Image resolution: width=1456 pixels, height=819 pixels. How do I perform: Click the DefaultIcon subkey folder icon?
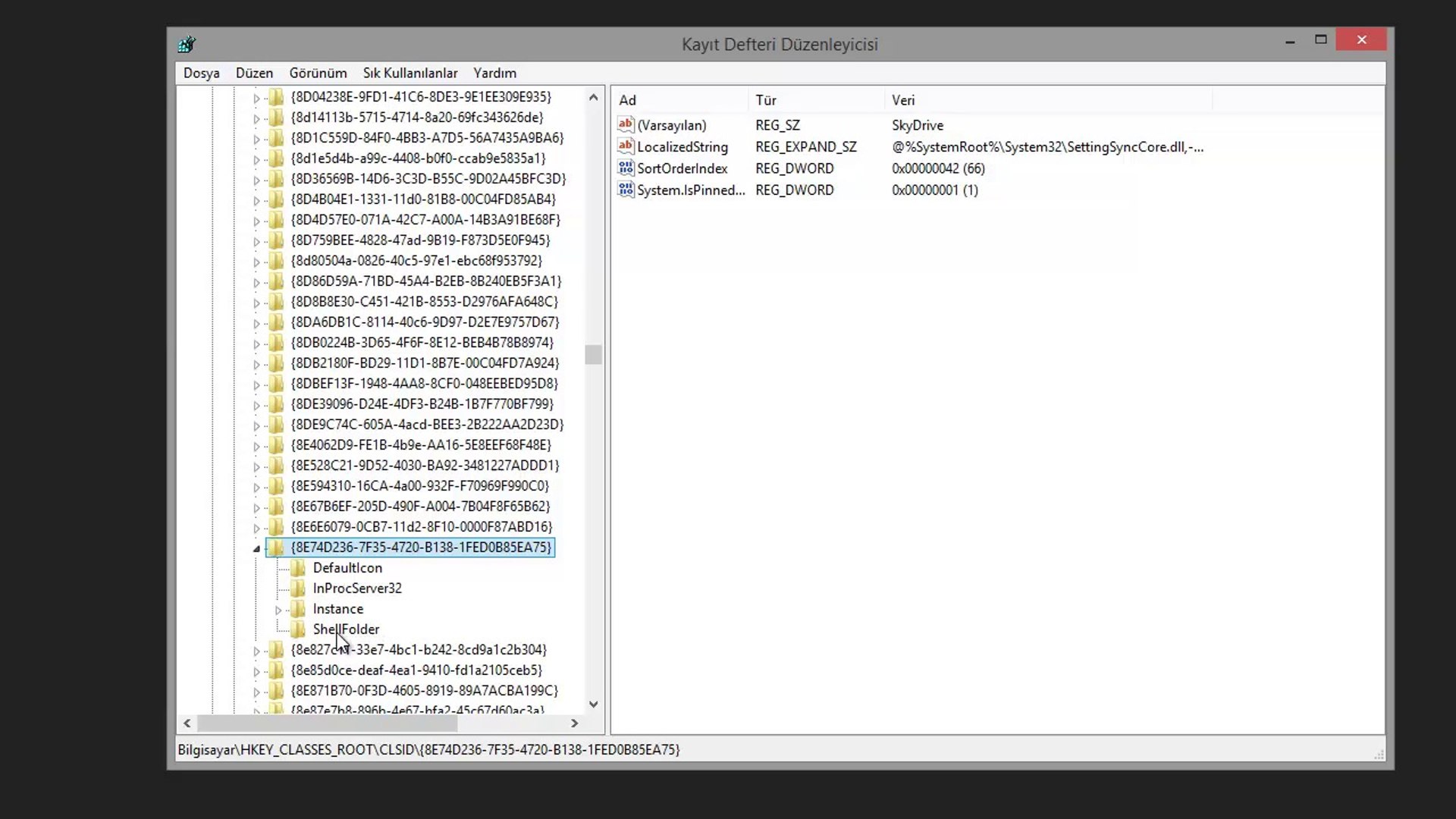pos(299,568)
